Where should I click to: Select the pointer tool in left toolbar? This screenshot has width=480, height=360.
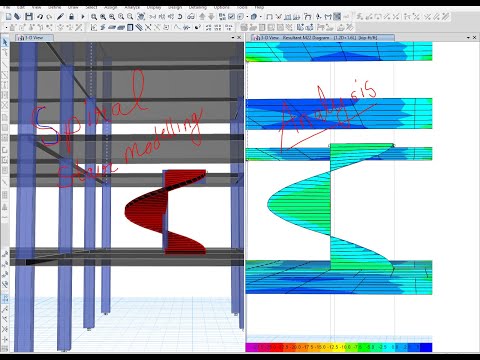(5, 42)
